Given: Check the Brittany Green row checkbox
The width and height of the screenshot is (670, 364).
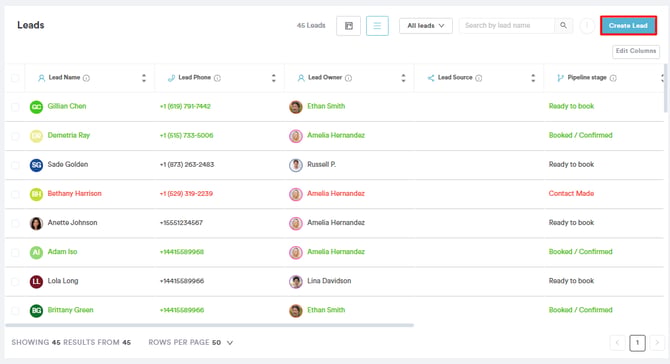Looking at the screenshot, I should pyautogui.click(x=15, y=310).
